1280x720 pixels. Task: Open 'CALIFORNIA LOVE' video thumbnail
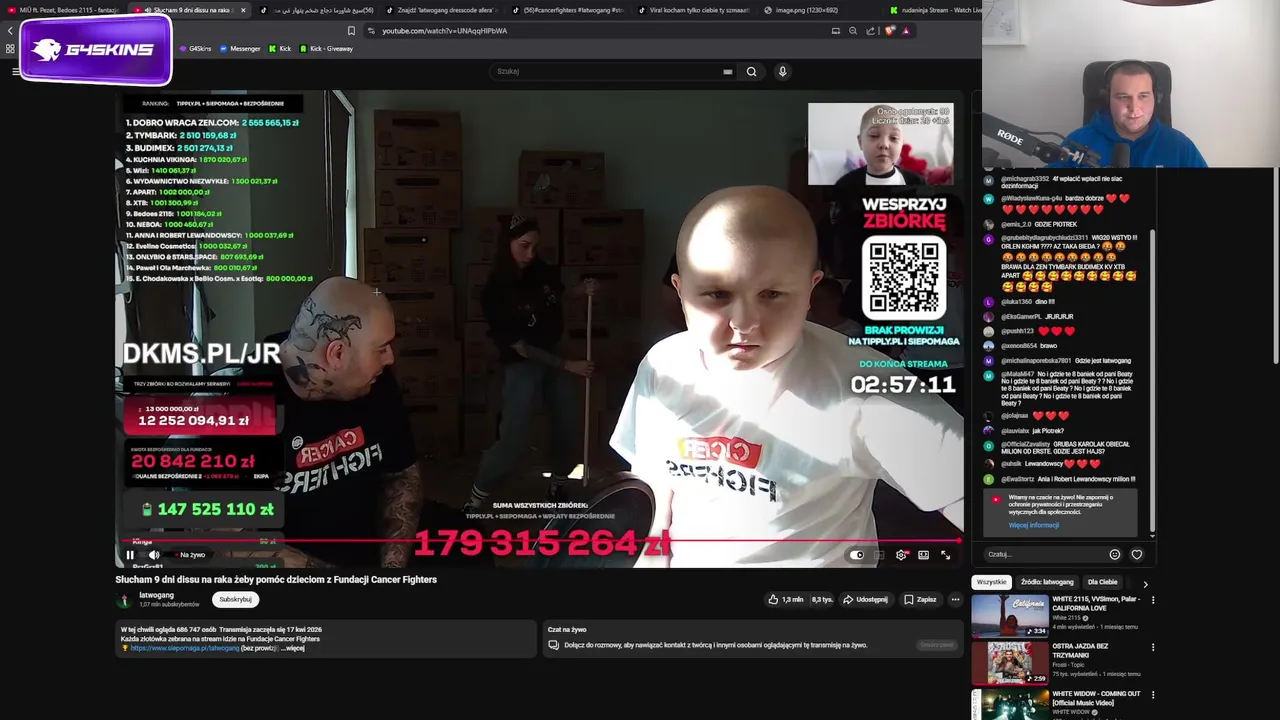coord(1010,616)
